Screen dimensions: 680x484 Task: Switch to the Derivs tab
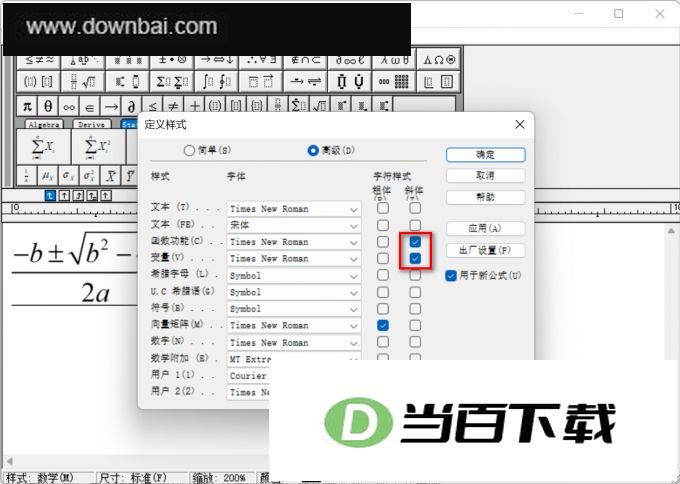[x=92, y=124]
